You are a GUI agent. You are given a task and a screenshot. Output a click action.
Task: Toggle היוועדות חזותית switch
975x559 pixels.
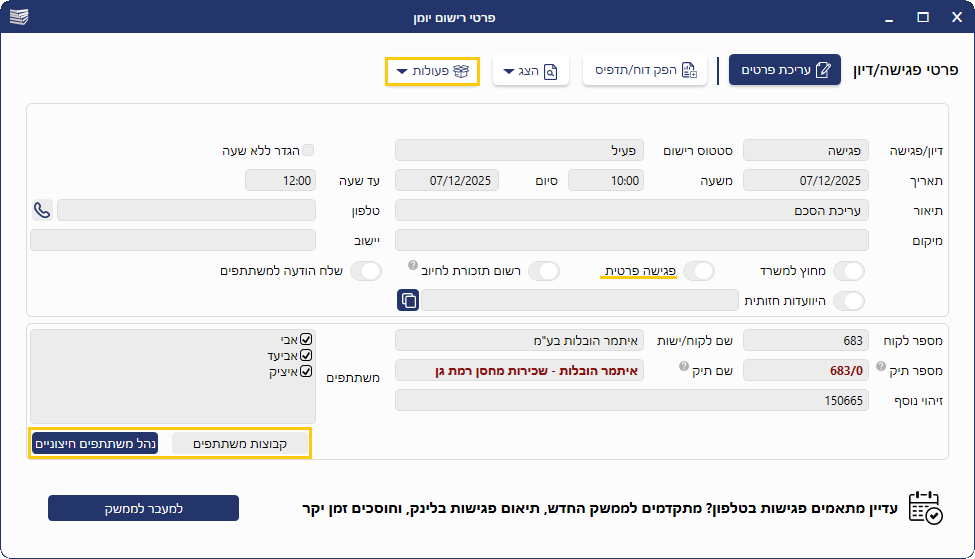click(x=849, y=300)
